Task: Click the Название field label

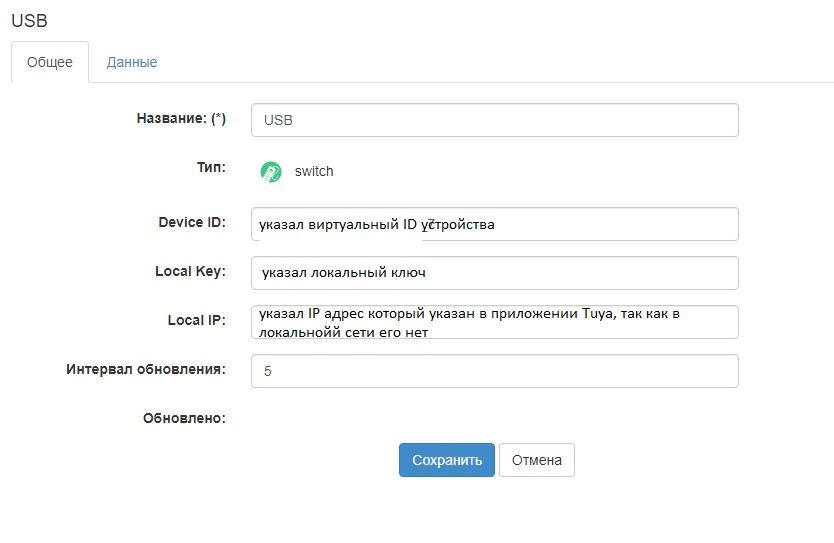Action: pos(170,118)
